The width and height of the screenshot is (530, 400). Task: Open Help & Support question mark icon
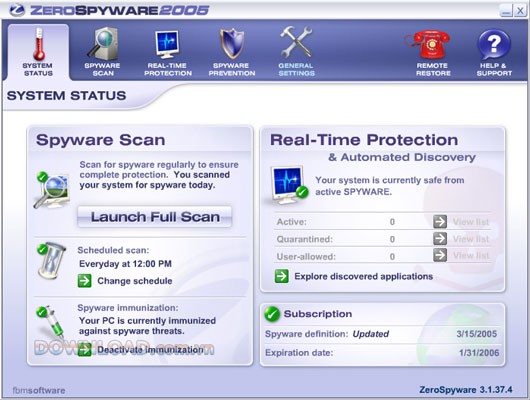(494, 45)
